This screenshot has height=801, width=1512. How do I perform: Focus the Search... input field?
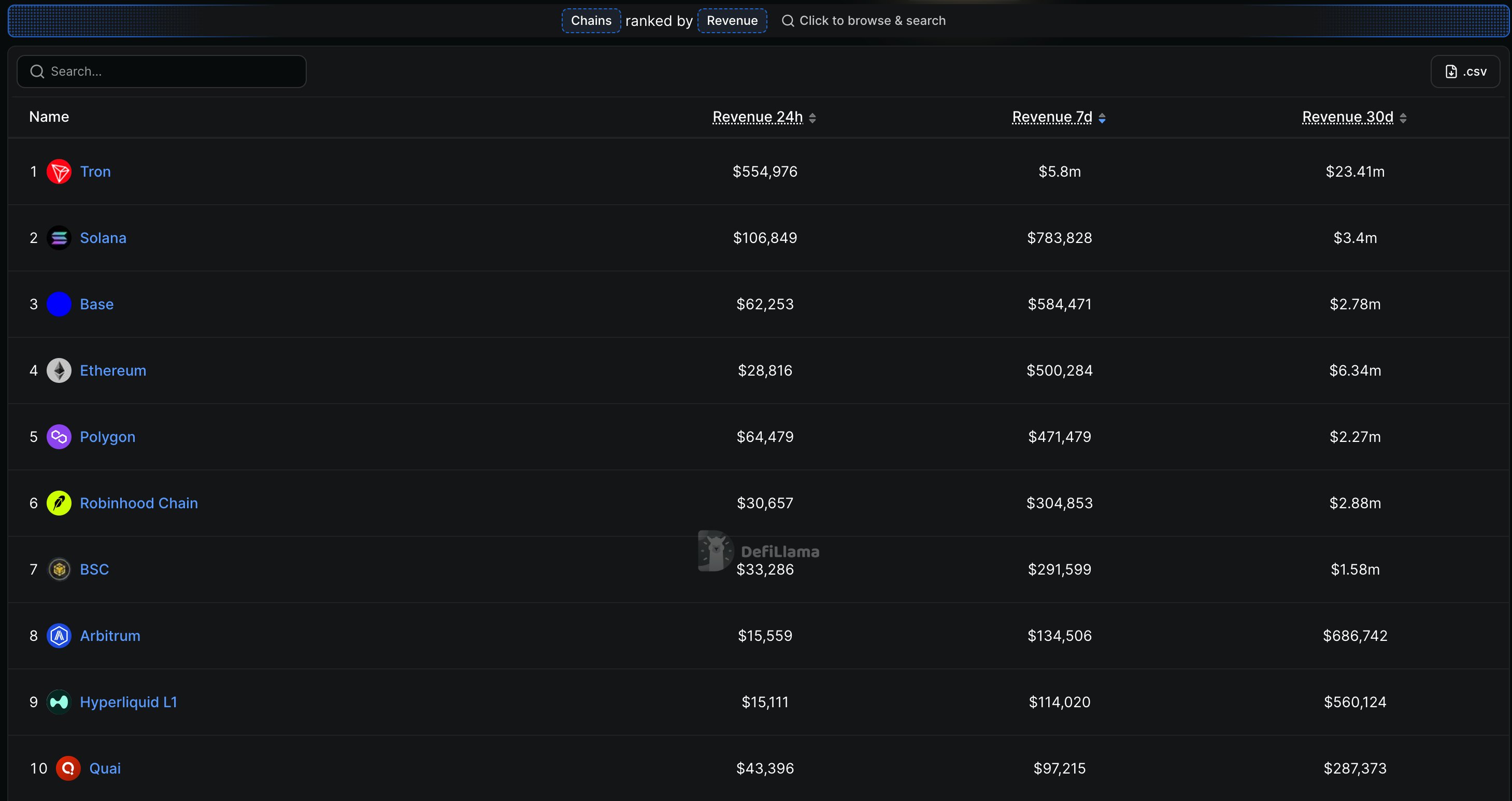point(162,71)
